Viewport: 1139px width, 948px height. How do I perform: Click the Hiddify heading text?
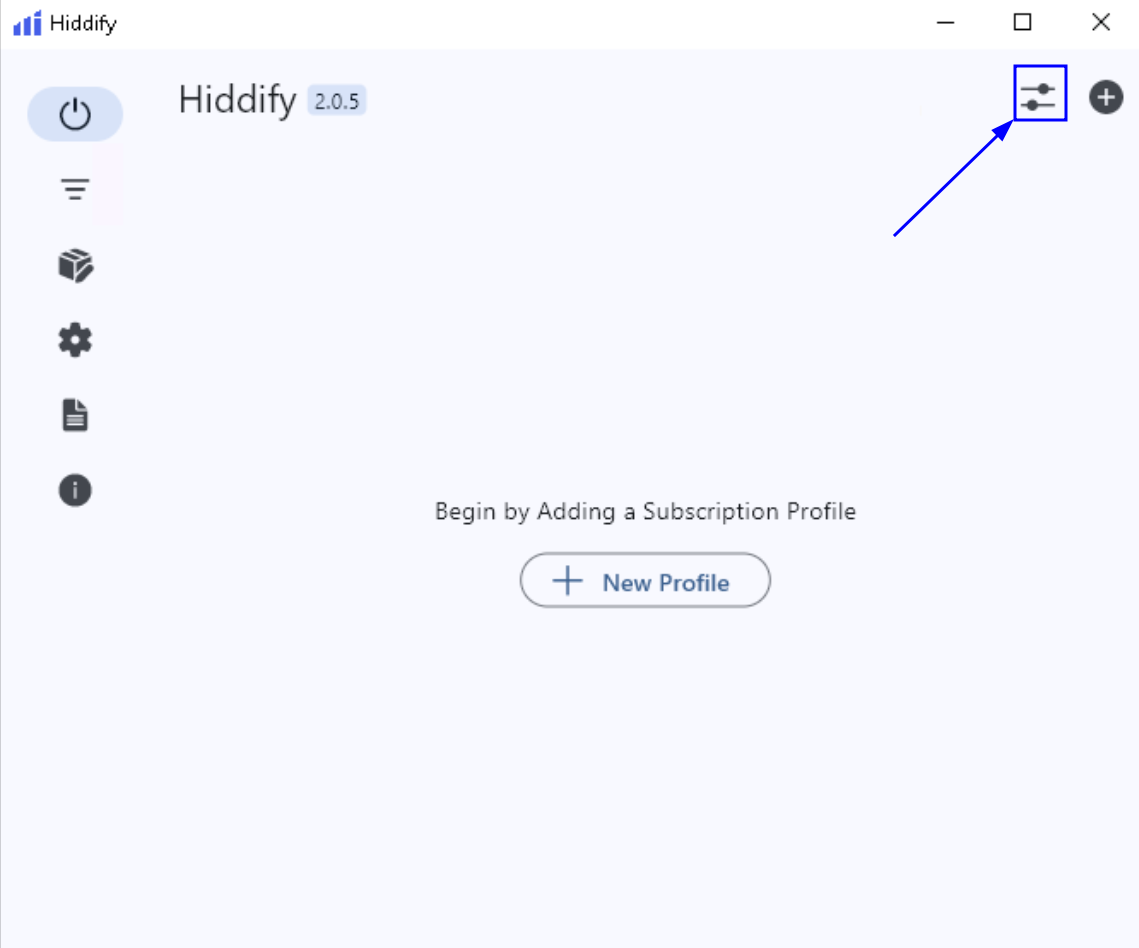(x=237, y=100)
